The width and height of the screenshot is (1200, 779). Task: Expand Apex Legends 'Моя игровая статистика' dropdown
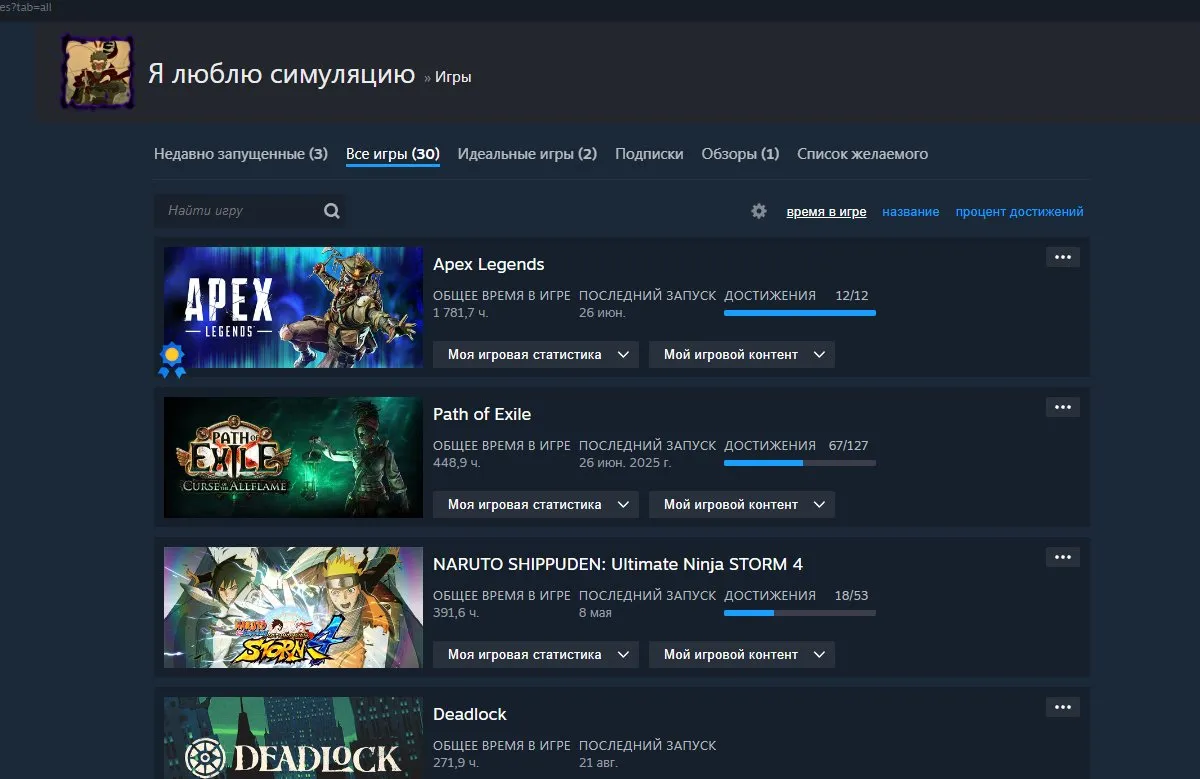[x=536, y=354]
